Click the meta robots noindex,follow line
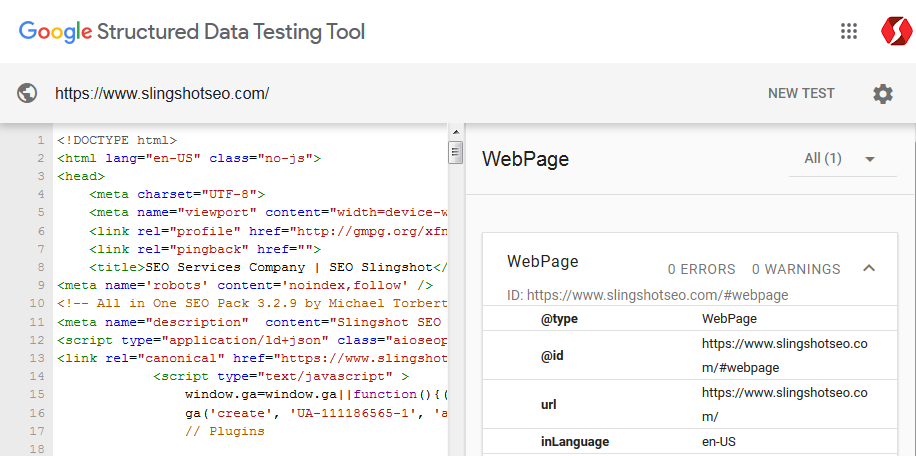This screenshot has width=916, height=456. [x=245, y=286]
